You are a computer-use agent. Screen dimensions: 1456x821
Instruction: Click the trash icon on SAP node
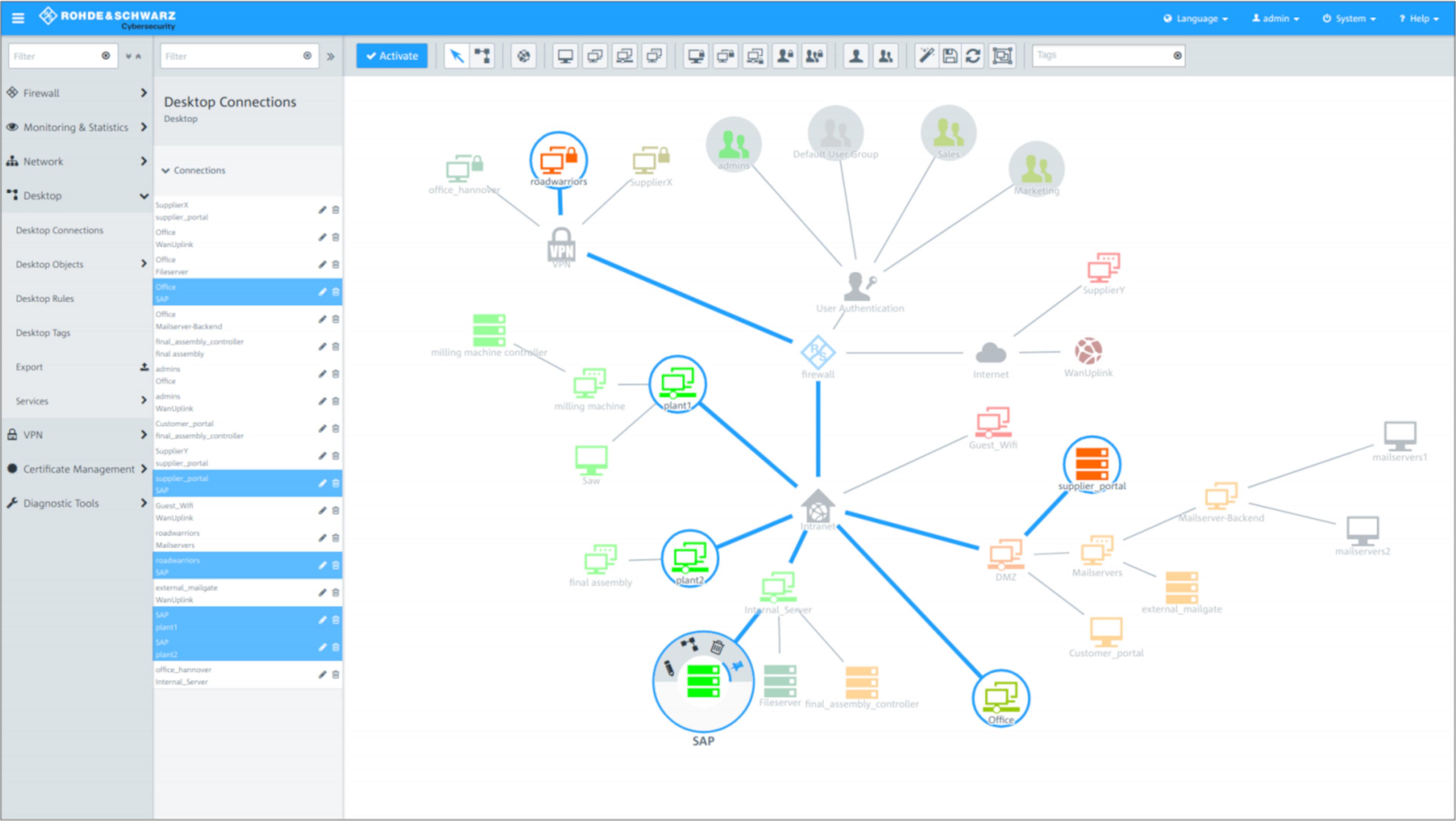pyautogui.click(x=717, y=647)
